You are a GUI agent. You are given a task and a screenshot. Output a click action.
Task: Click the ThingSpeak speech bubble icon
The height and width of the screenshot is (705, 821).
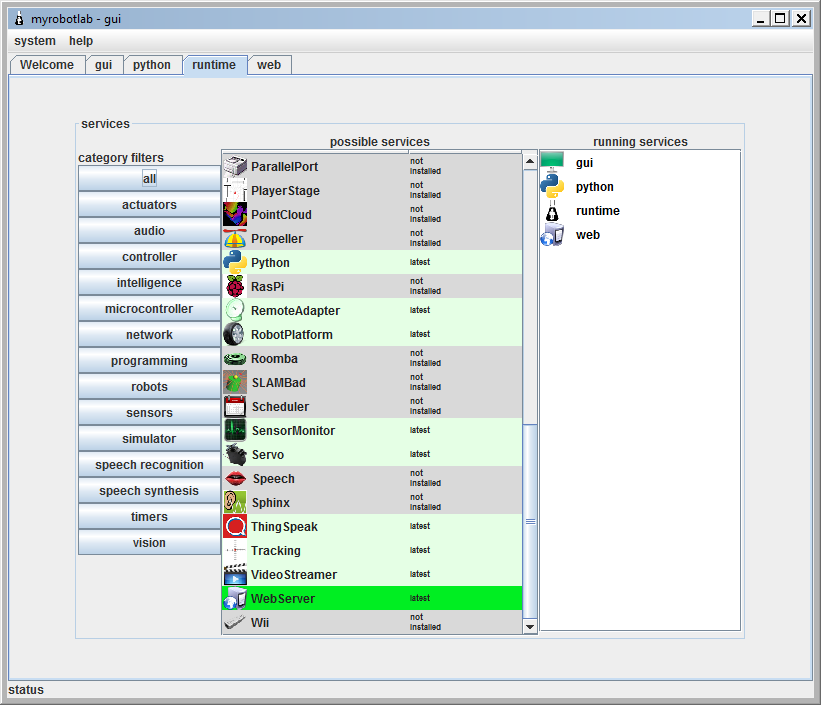coord(235,526)
